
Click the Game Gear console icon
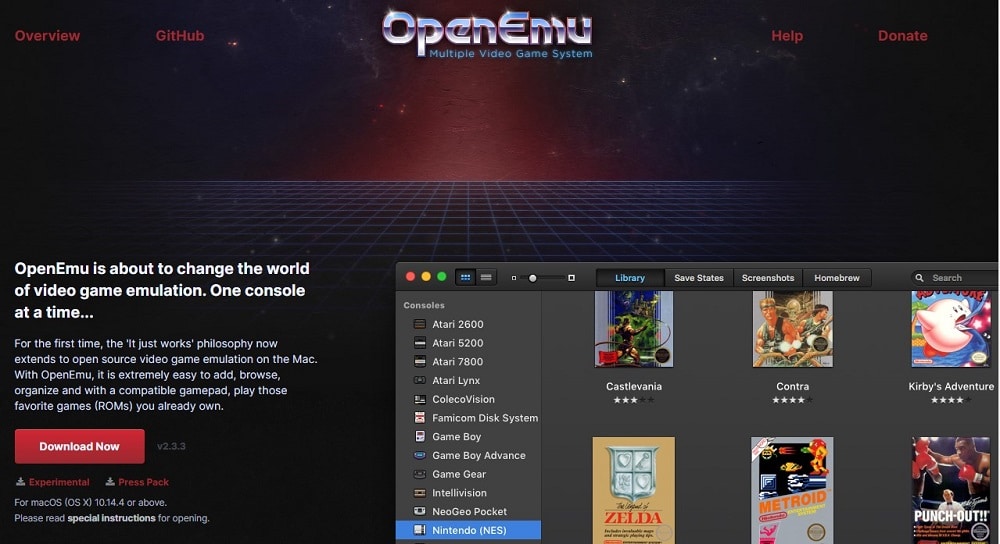coord(420,474)
